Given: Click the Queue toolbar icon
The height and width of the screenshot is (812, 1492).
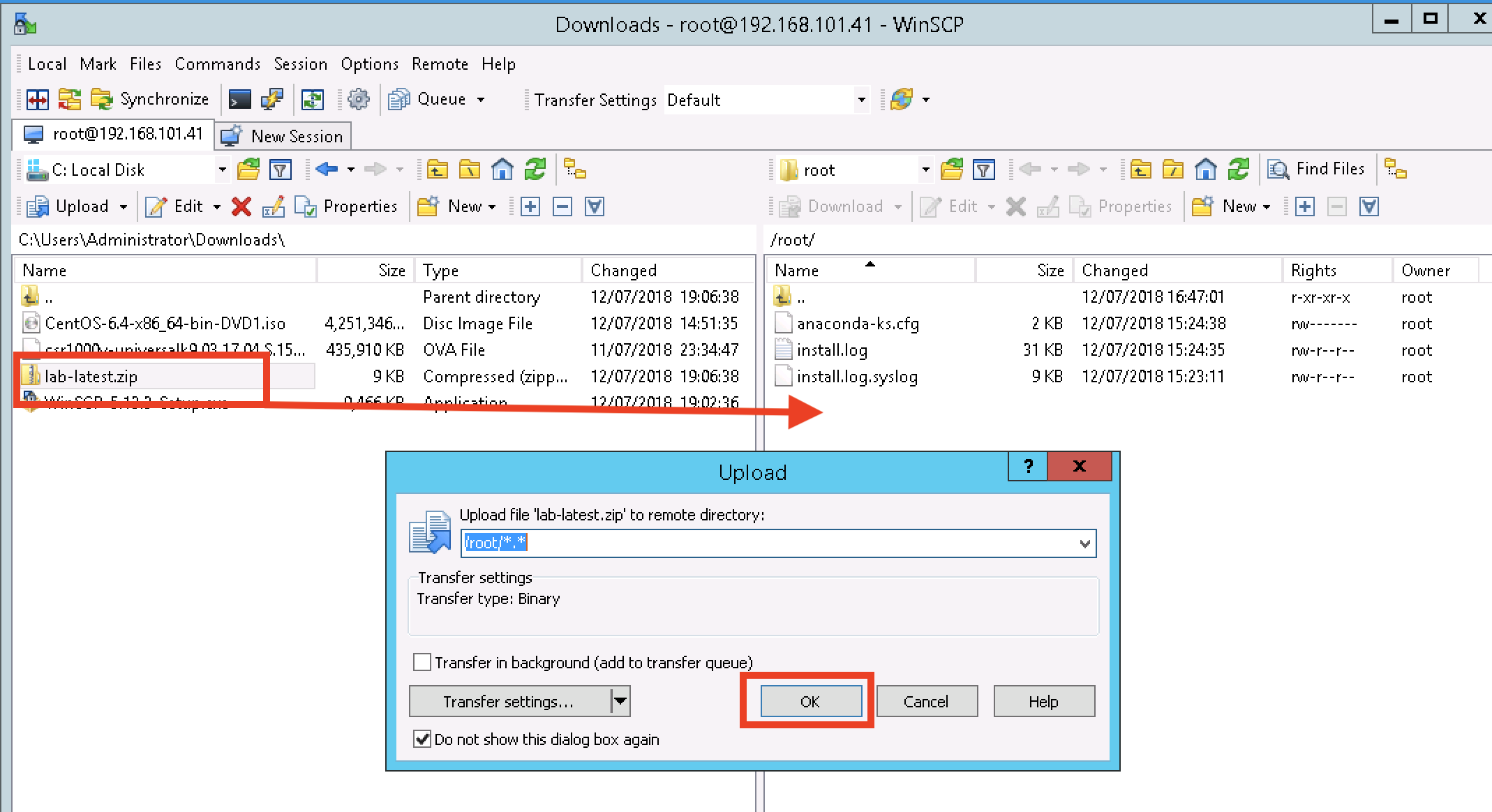Looking at the screenshot, I should (398, 100).
